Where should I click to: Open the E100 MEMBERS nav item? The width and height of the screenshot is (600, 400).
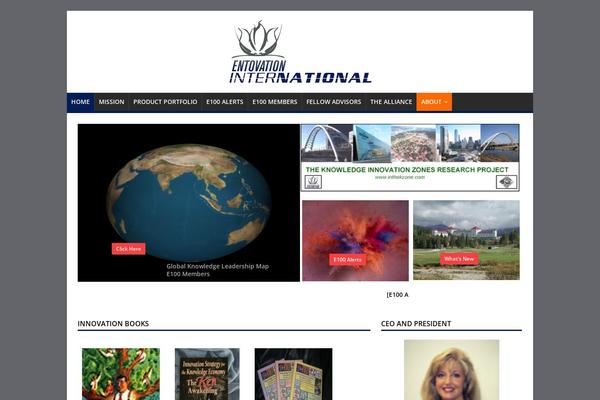click(275, 102)
